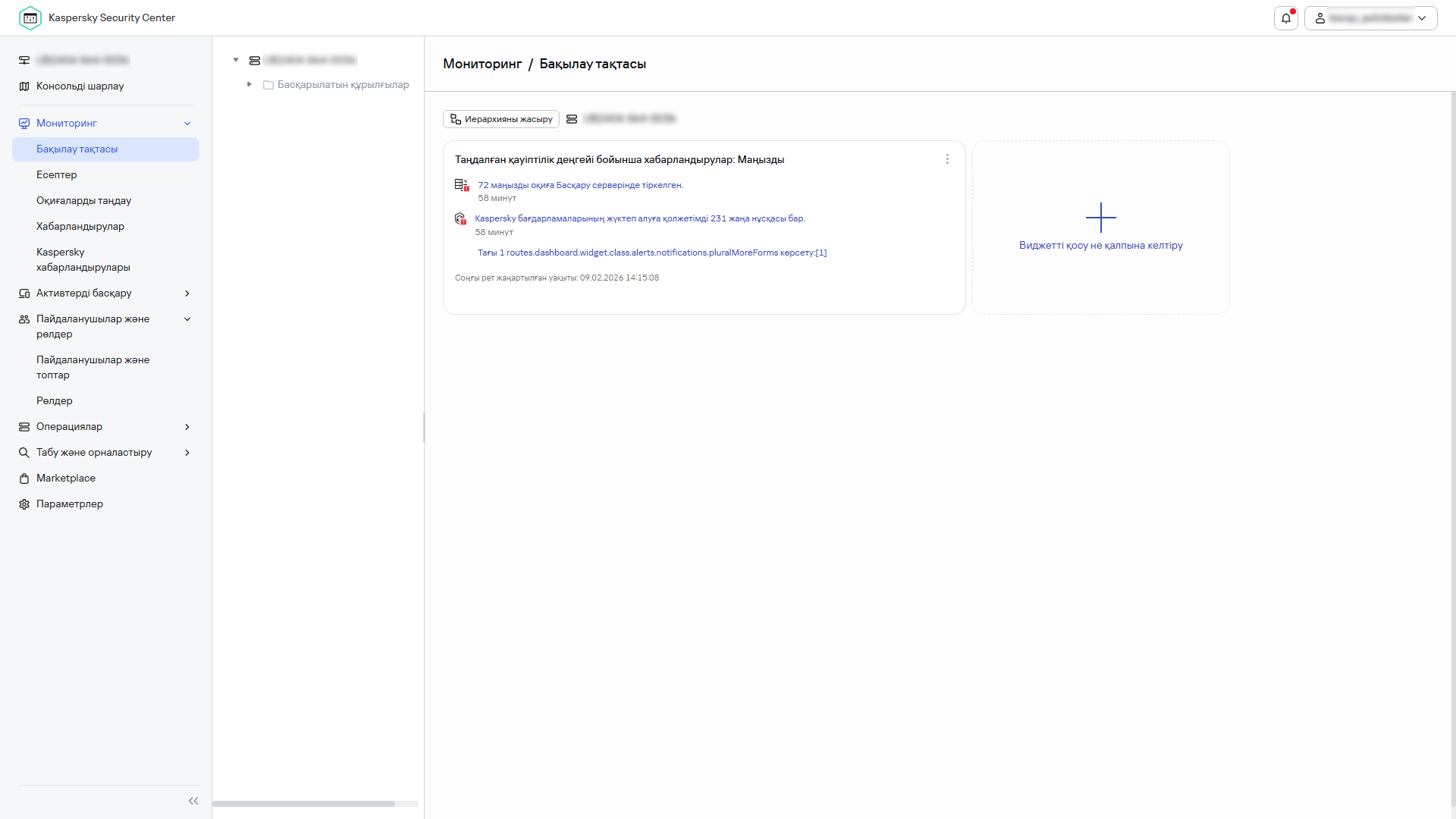The width and height of the screenshot is (1456, 819).
Task: Click the notifications bell icon
Action: (x=1285, y=18)
